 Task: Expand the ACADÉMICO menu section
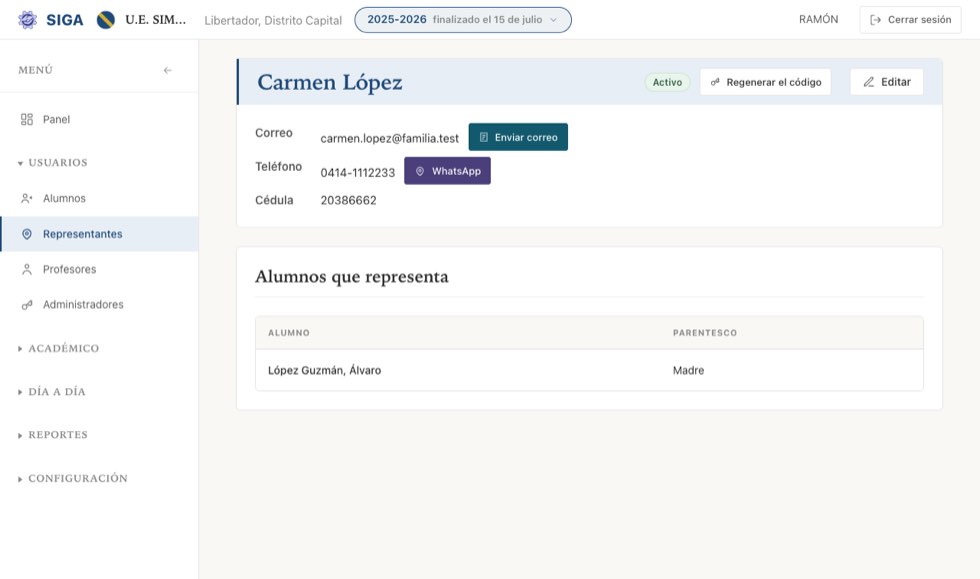(x=59, y=348)
